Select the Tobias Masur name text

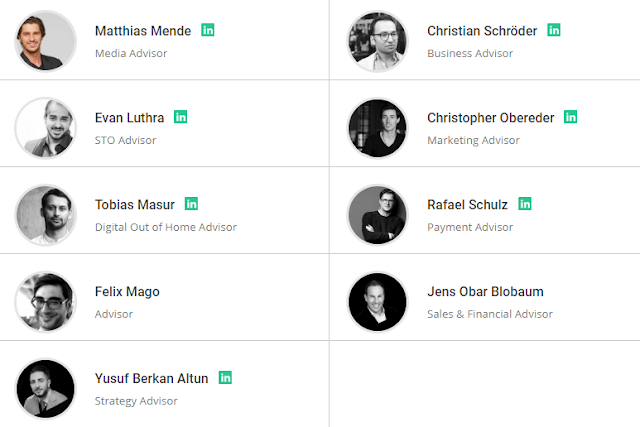tap(135, 205)
